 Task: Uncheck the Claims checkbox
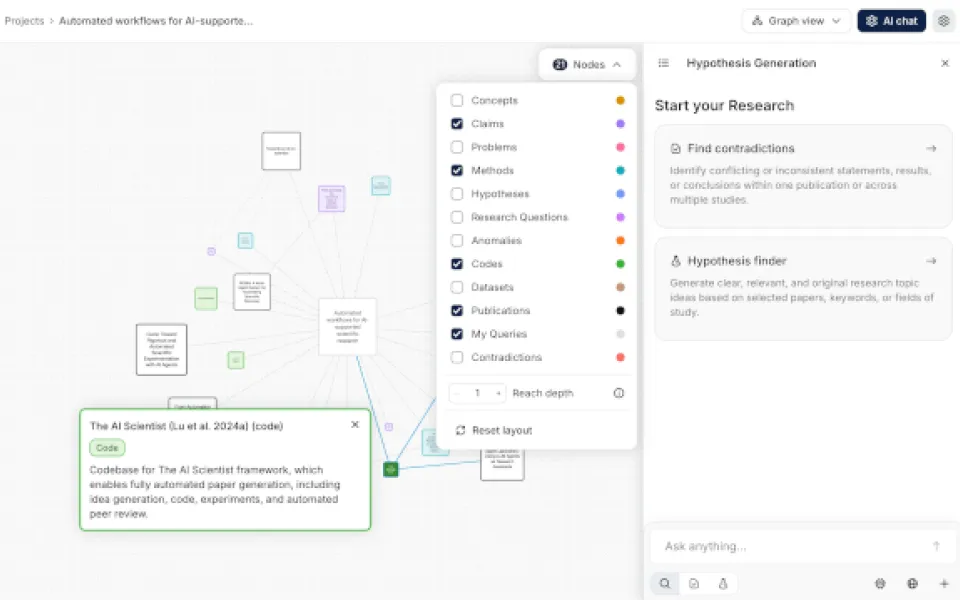click(x=457, y=124)
